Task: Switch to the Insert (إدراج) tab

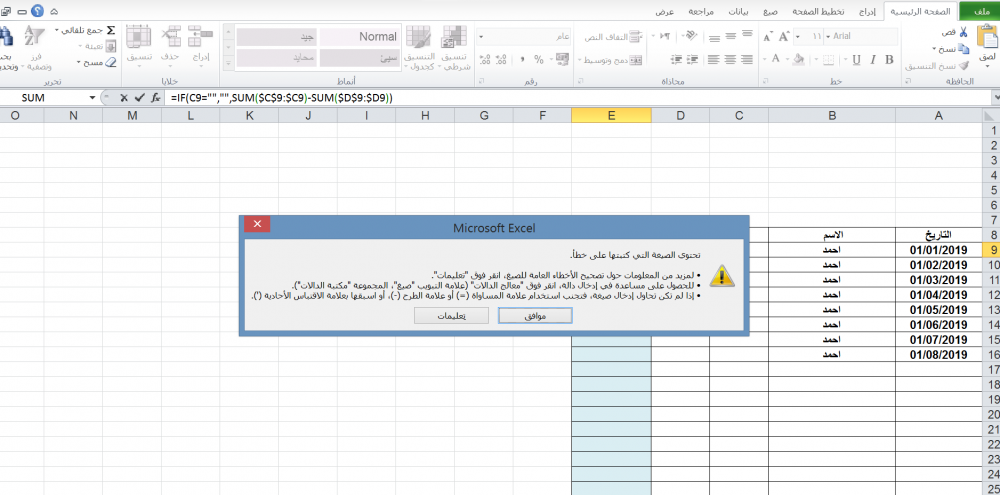Action: click(x=867, y=11)
